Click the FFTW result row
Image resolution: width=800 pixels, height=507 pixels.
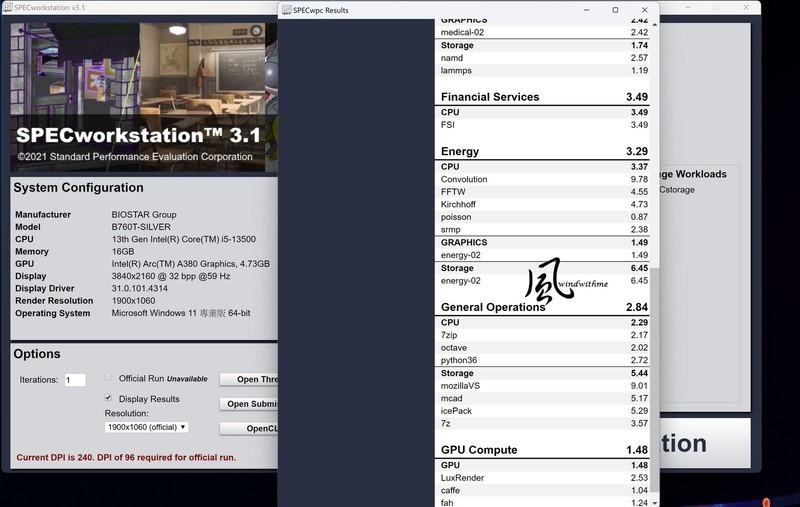(x=543, y=192)
